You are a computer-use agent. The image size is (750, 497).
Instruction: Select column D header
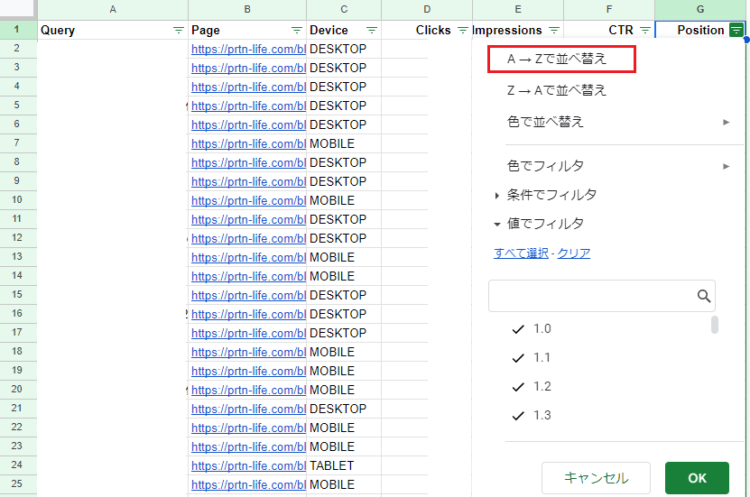tap(427, 9)
